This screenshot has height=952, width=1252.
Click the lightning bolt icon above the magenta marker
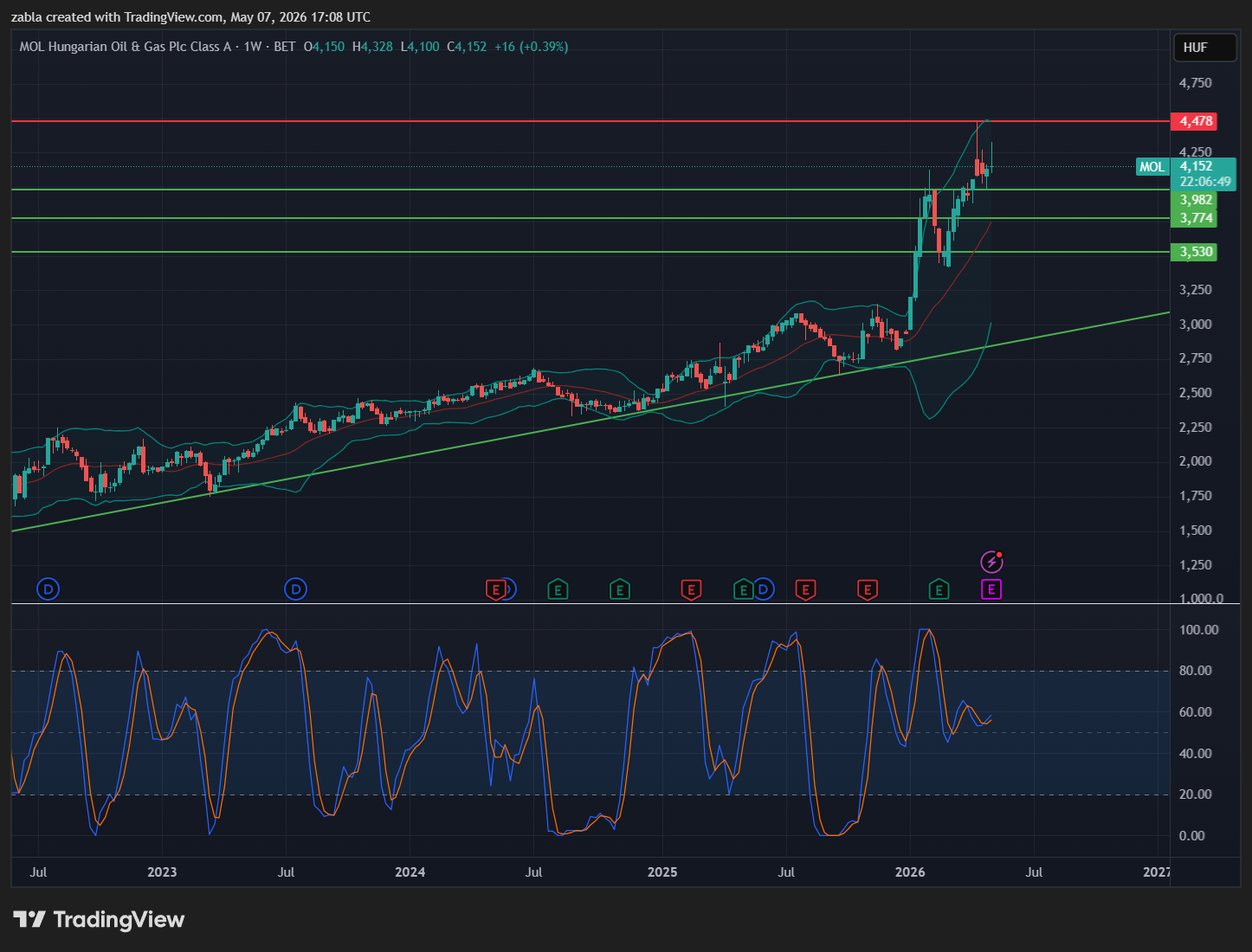tap(991, 563)
